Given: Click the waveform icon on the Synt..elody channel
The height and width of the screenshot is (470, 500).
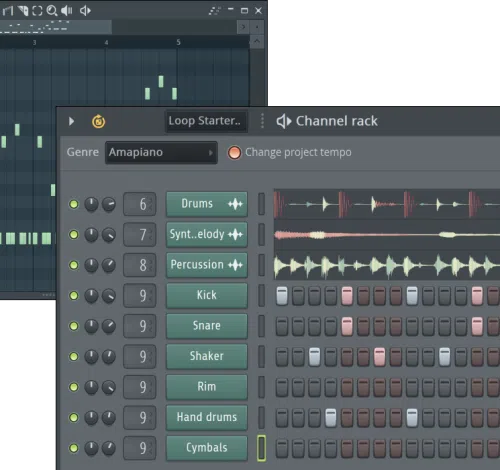Looking at the screenshot, I should 235,235.
